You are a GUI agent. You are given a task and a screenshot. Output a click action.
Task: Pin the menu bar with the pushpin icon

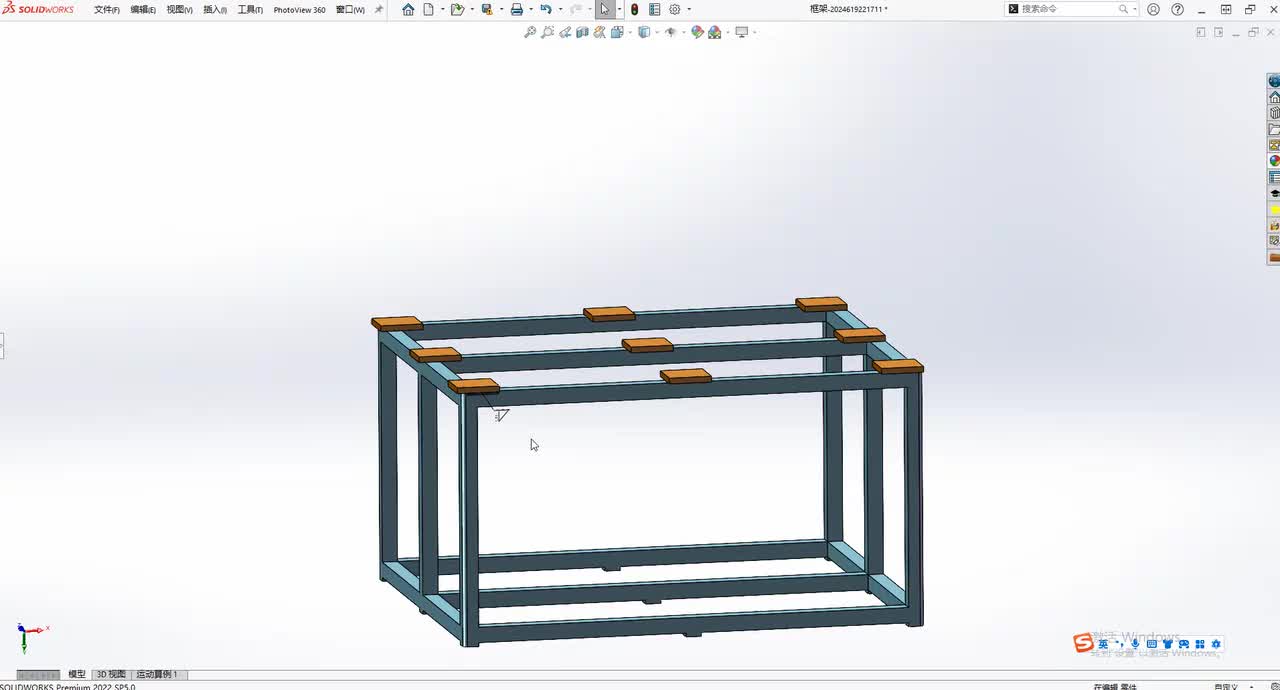[x=379, y=10]
